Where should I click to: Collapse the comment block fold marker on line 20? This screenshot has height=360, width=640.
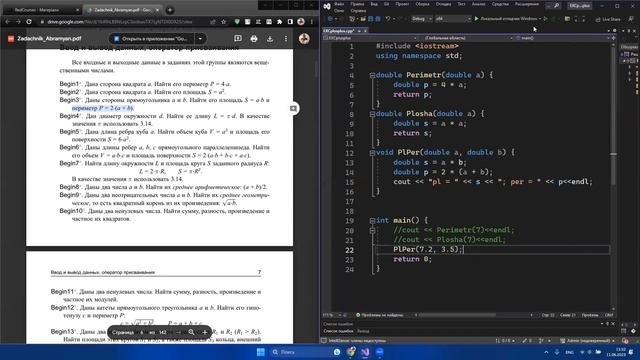pyautogui.click(x=372, y=230)
